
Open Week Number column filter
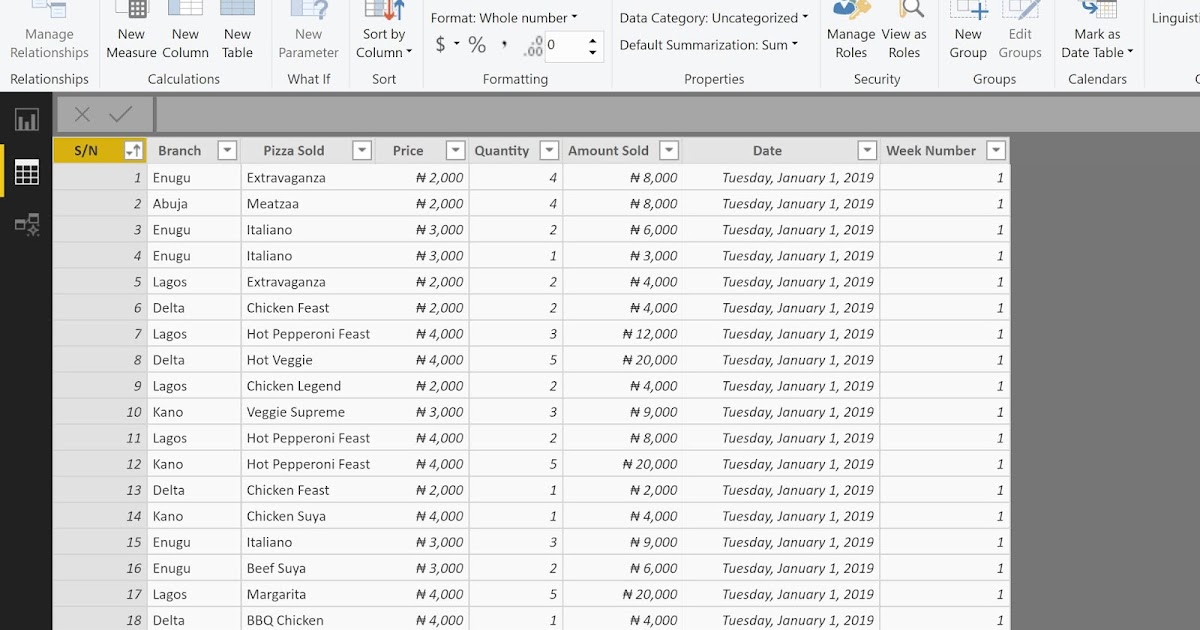point(995,151)
